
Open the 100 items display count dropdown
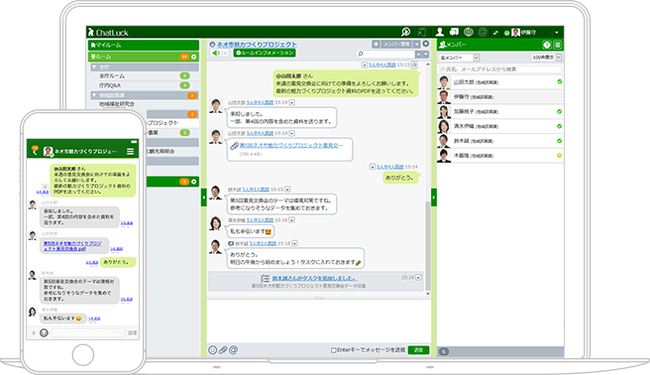click(x=546, y=58)
